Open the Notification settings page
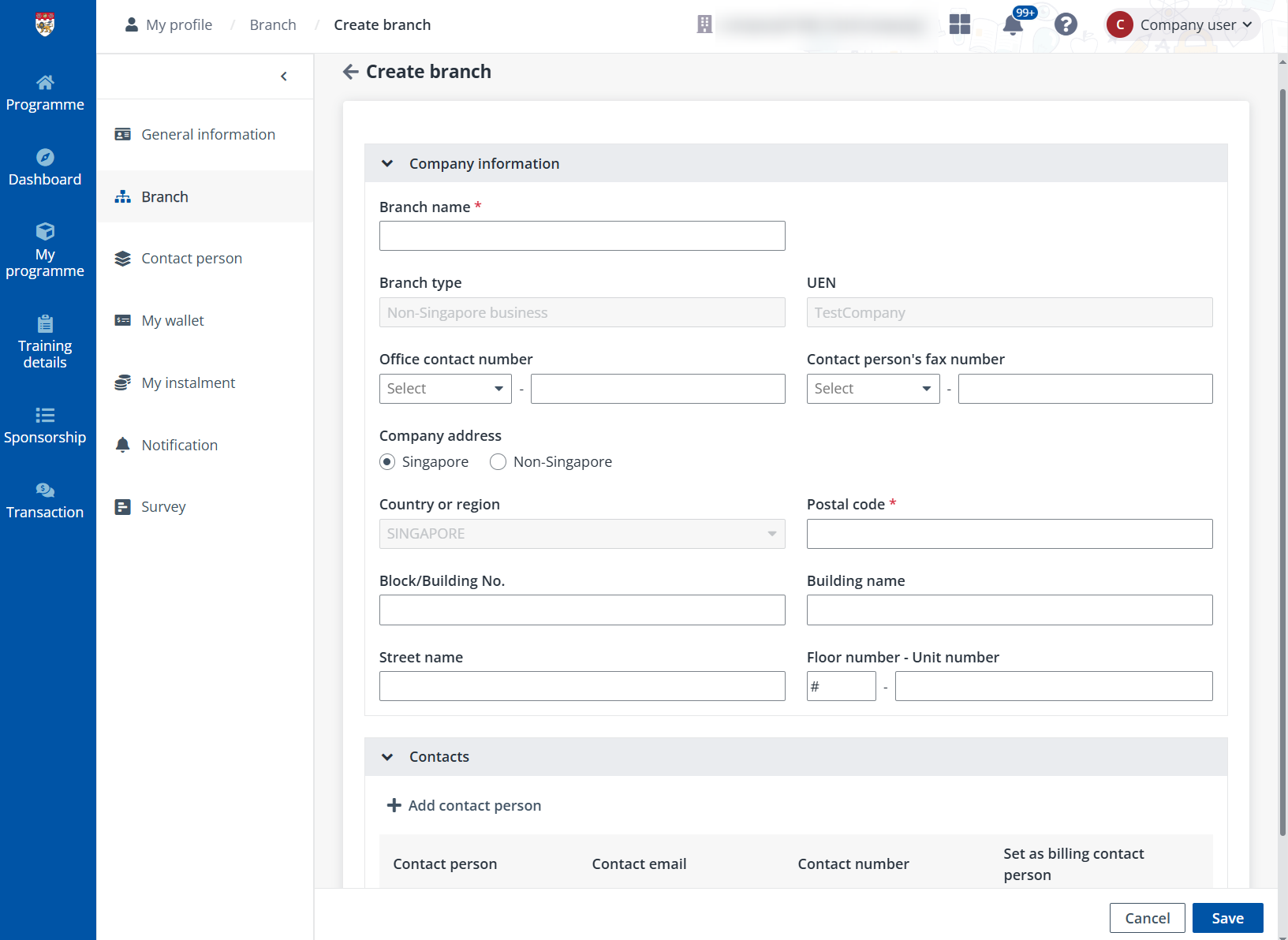Image resolution: width=1288 pixels, height=940 pixels. pyautogui.click(x=179, y=445)
